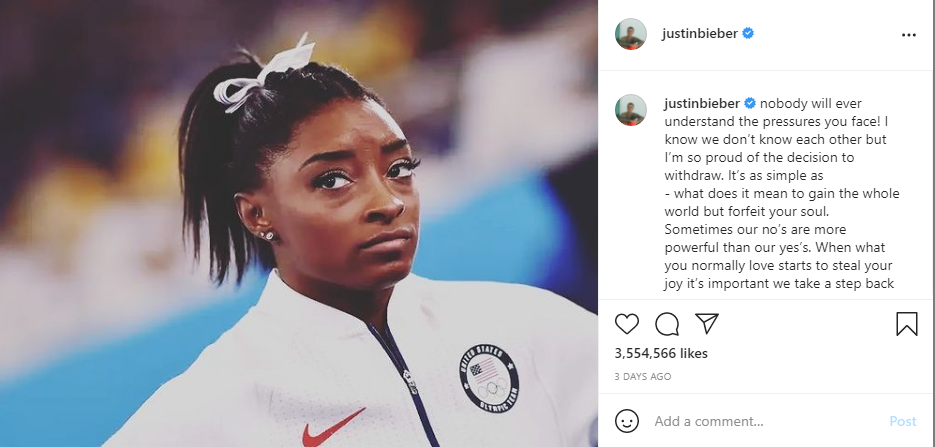
Task: View the list of 3,554,566 likes
Action: pyautogui.click(x=661, y=353)
